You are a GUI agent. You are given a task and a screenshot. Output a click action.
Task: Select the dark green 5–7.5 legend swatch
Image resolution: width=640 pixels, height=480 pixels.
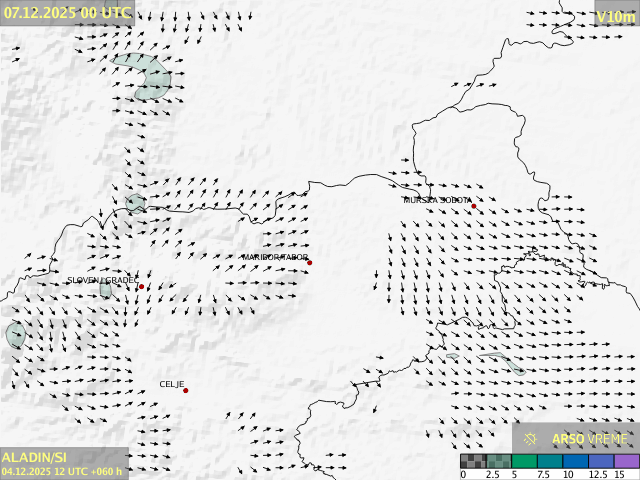pos(525,462)
